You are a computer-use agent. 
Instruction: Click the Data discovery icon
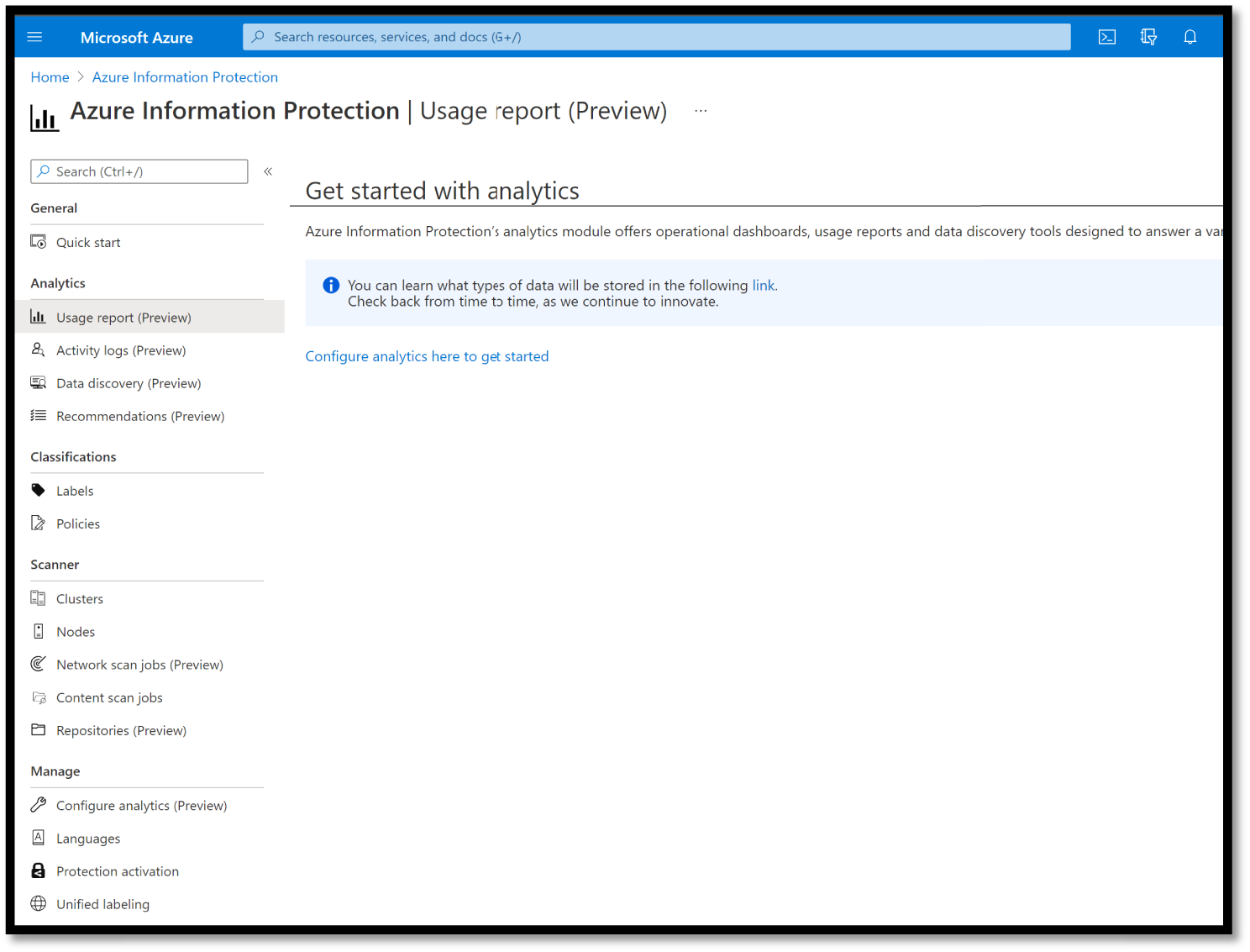[38, 382]
